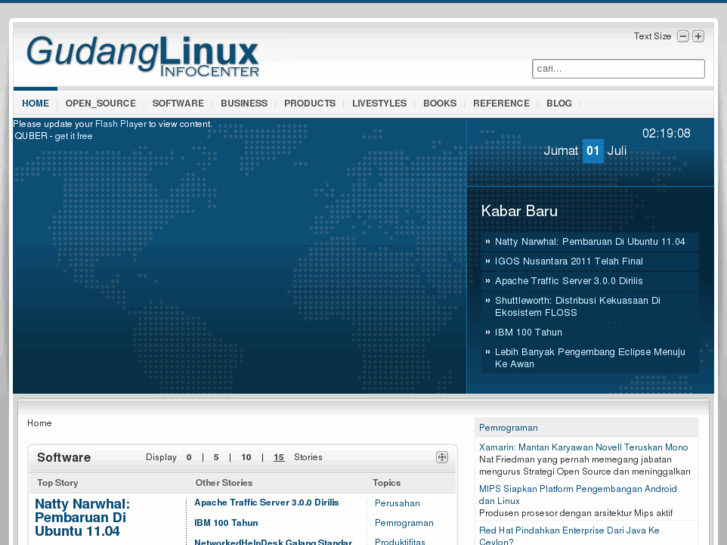
Task: Open Shuttleworth Distribusi Kekuasaan article
Action: [577, 307]
